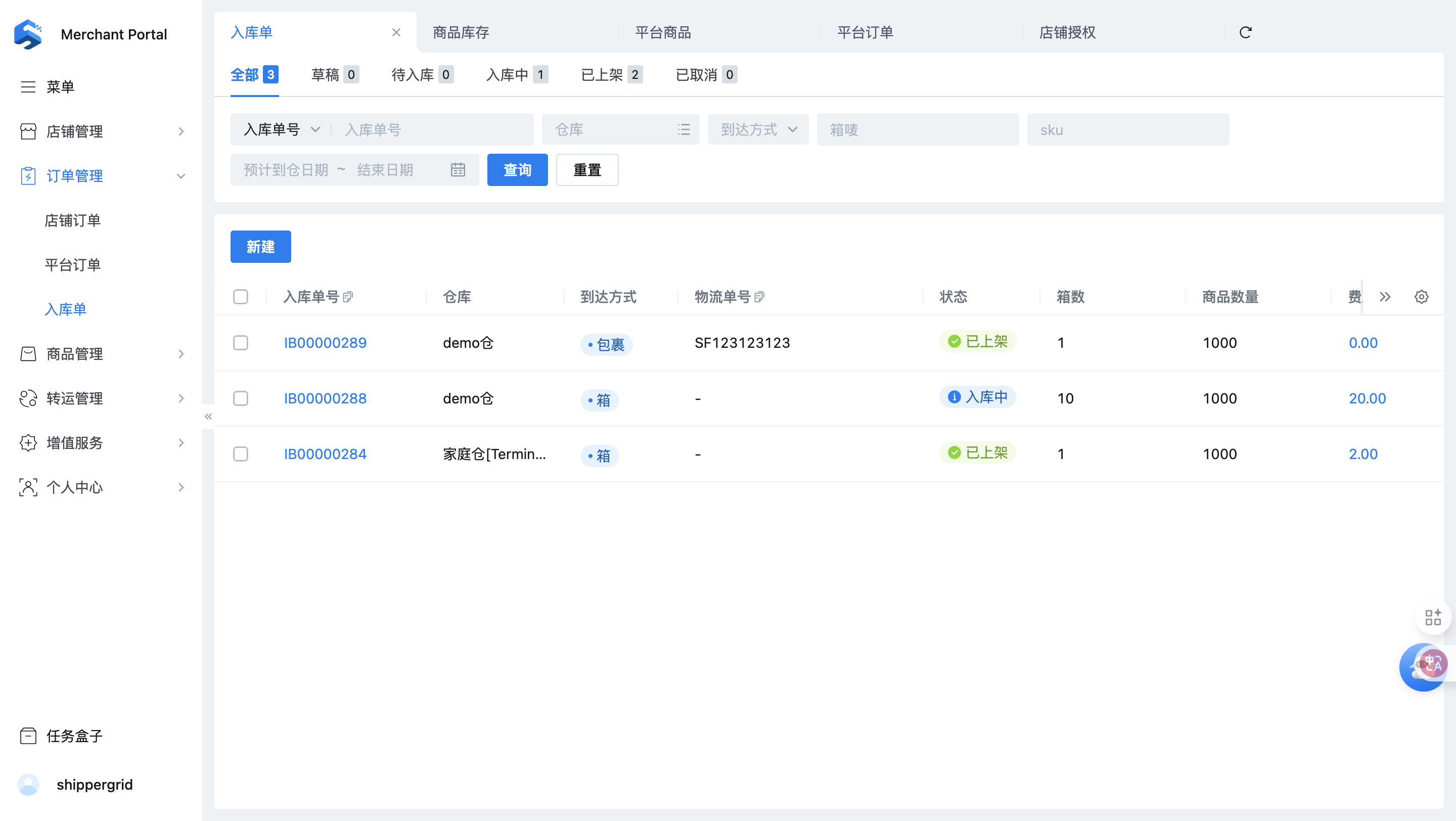1456x821 pixels.
Task: Click the 新建 button
Action: [260, 246]
